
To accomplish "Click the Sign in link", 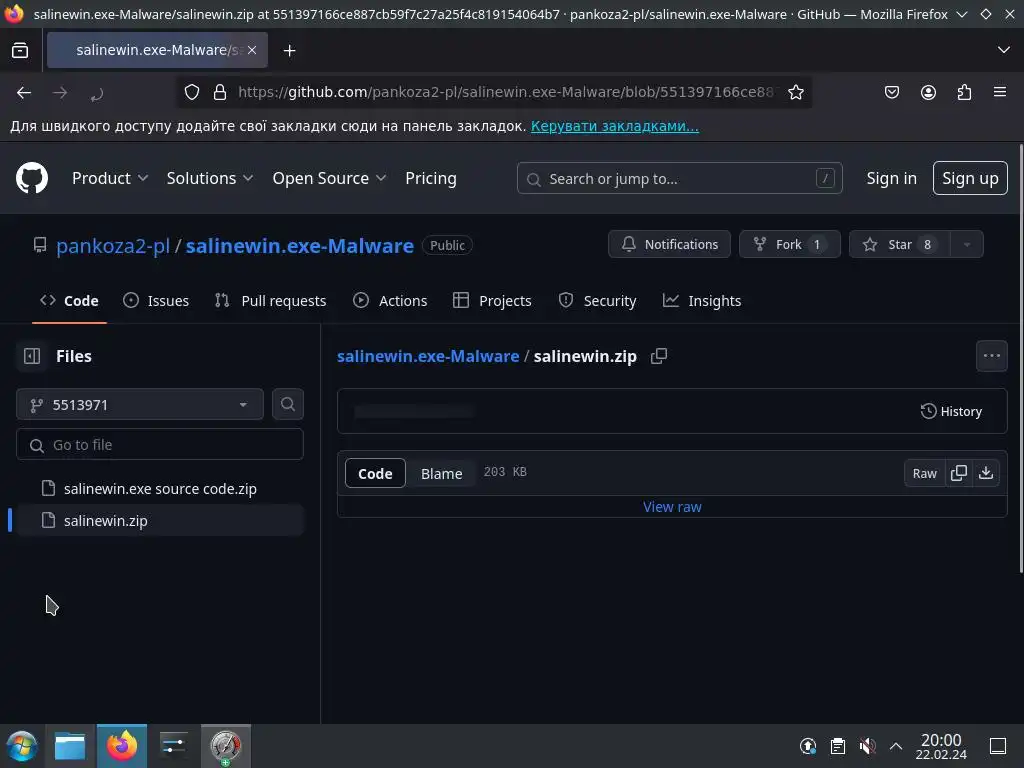I will click(x=891, y=178).
